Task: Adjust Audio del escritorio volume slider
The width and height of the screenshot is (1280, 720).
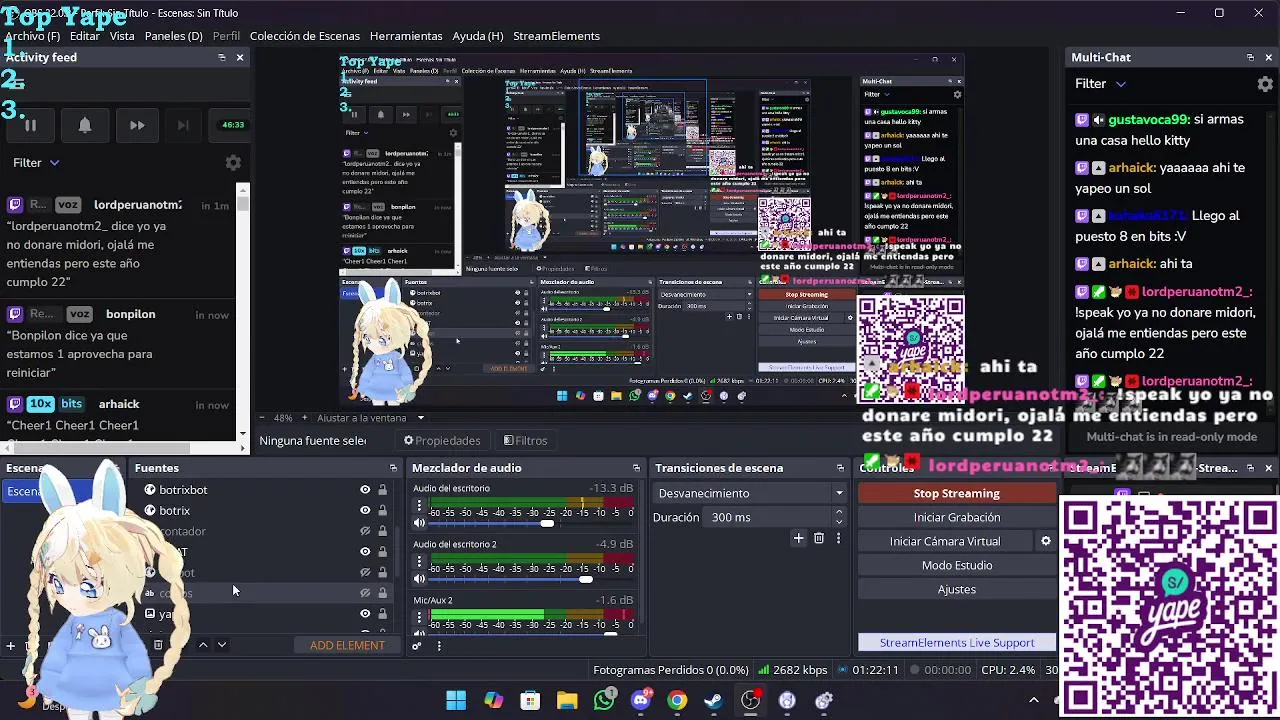Action: 546,523
